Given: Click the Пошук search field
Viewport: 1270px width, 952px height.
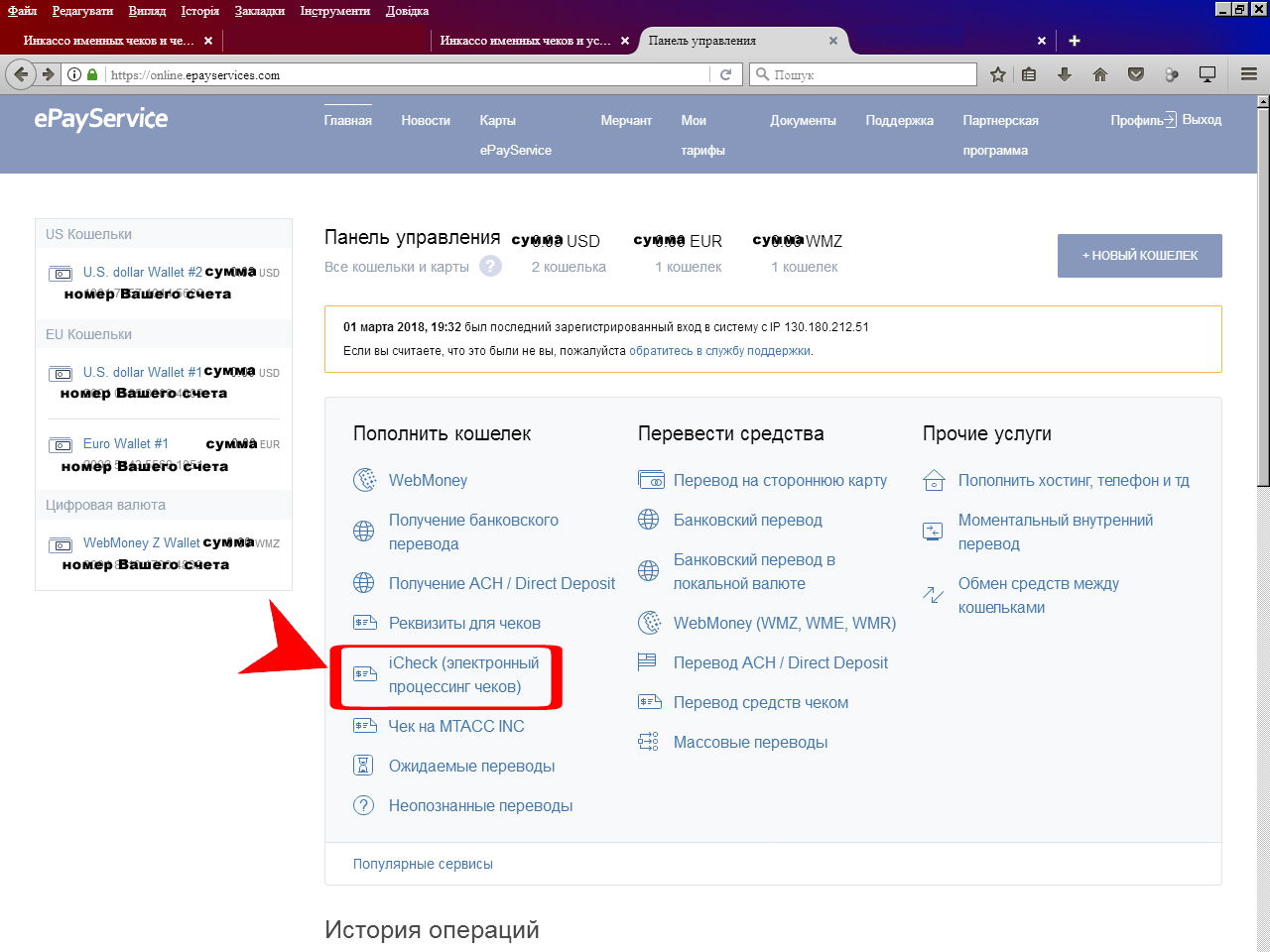Looking at the screenshot, I should (x=863, y=74).
